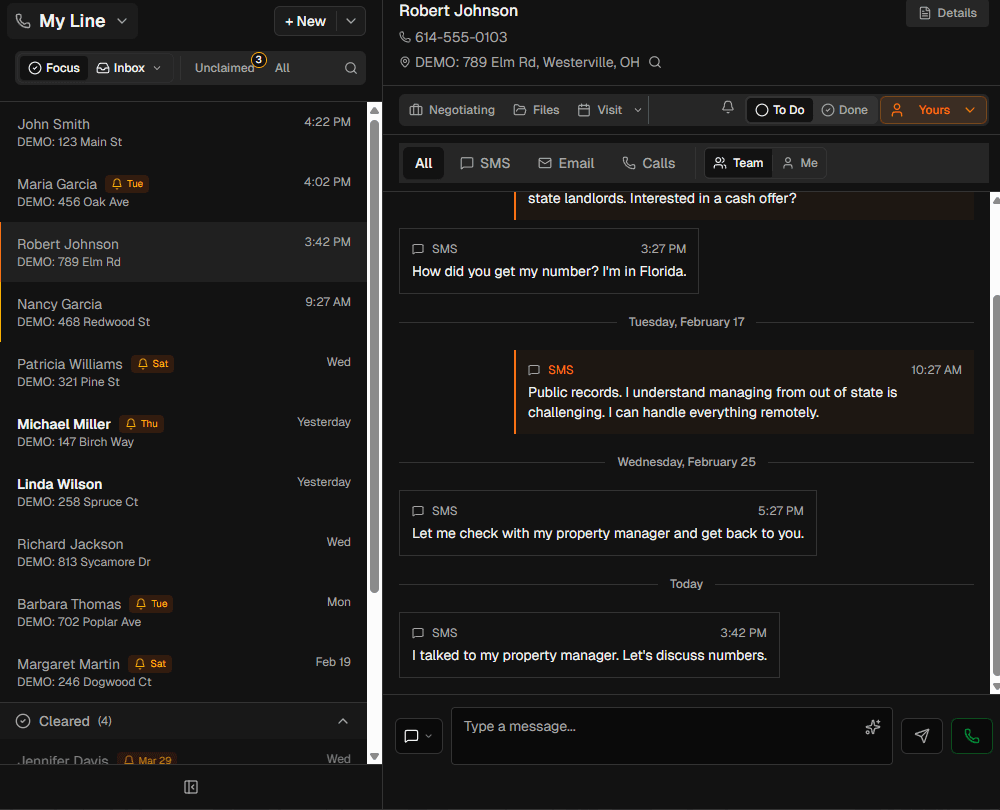Open Margaret Martin conversation
This screenshot has height=810, width=1000.
coord(184,672)
